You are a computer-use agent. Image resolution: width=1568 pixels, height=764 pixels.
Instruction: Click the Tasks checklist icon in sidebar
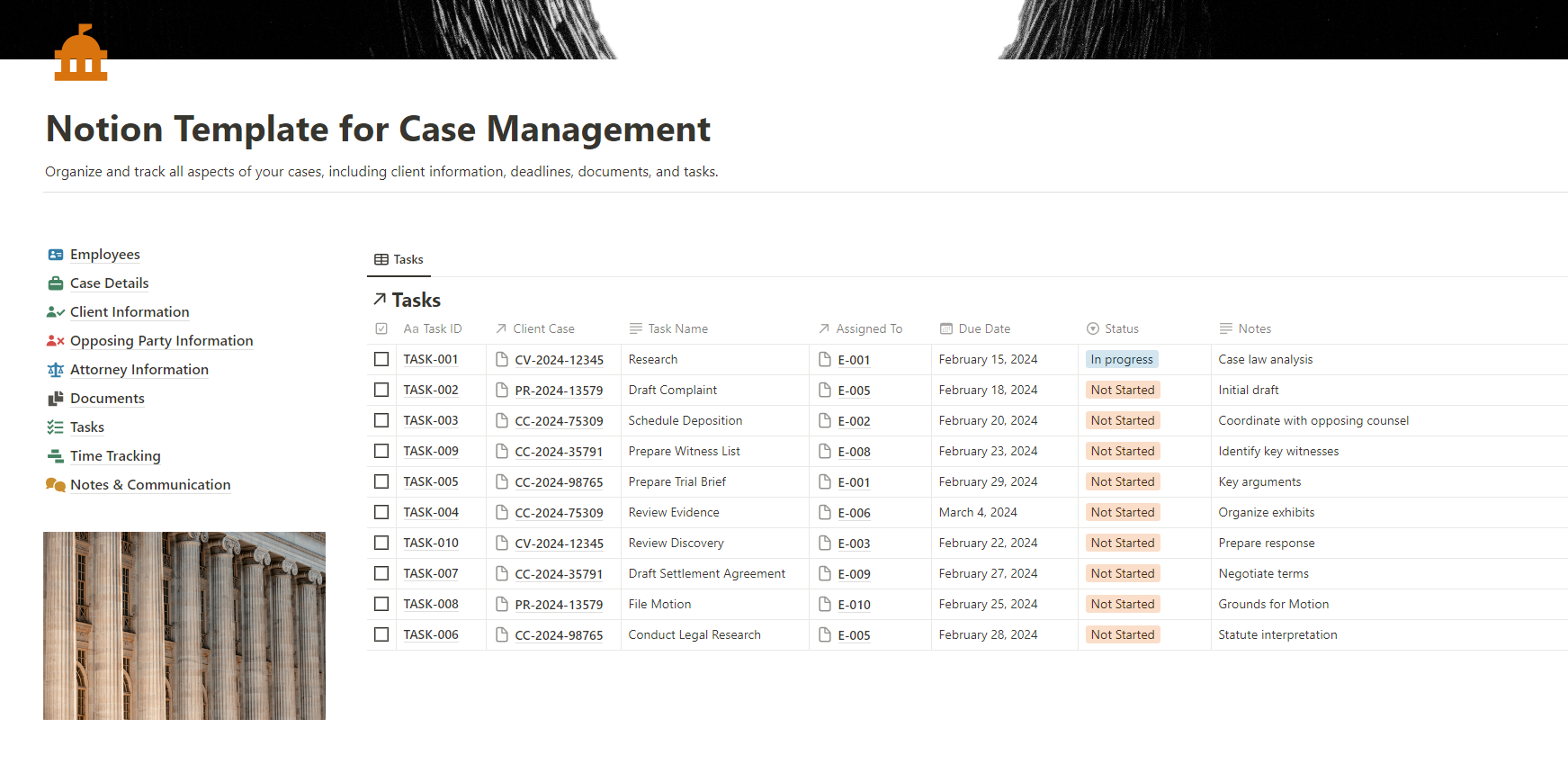tap(56, 427)
